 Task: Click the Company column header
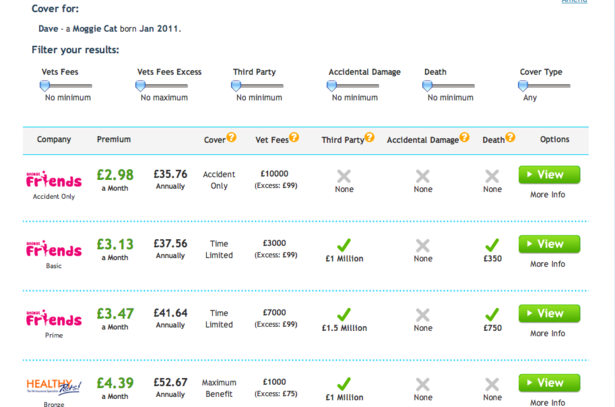pos(54,140)
